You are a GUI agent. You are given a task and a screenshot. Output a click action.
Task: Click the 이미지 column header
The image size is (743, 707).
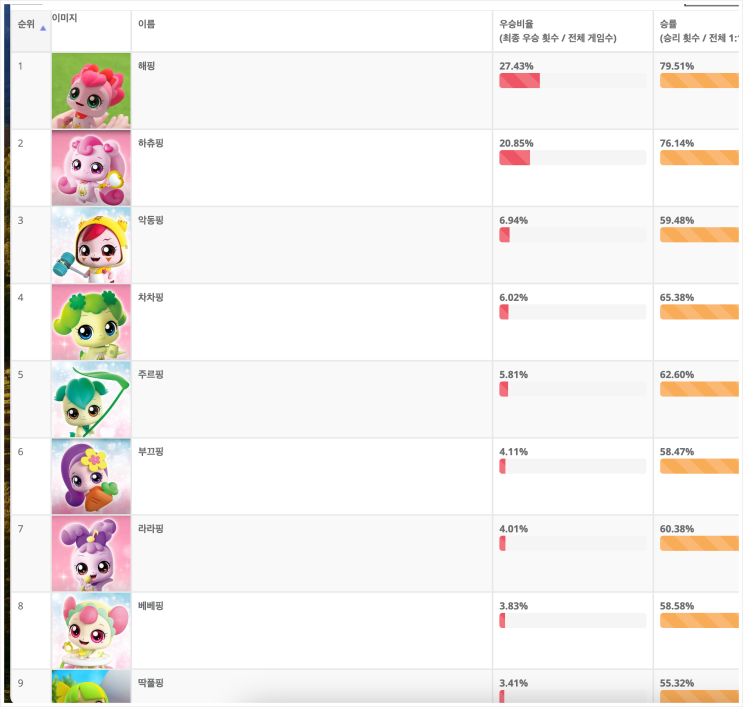point(66,18)
